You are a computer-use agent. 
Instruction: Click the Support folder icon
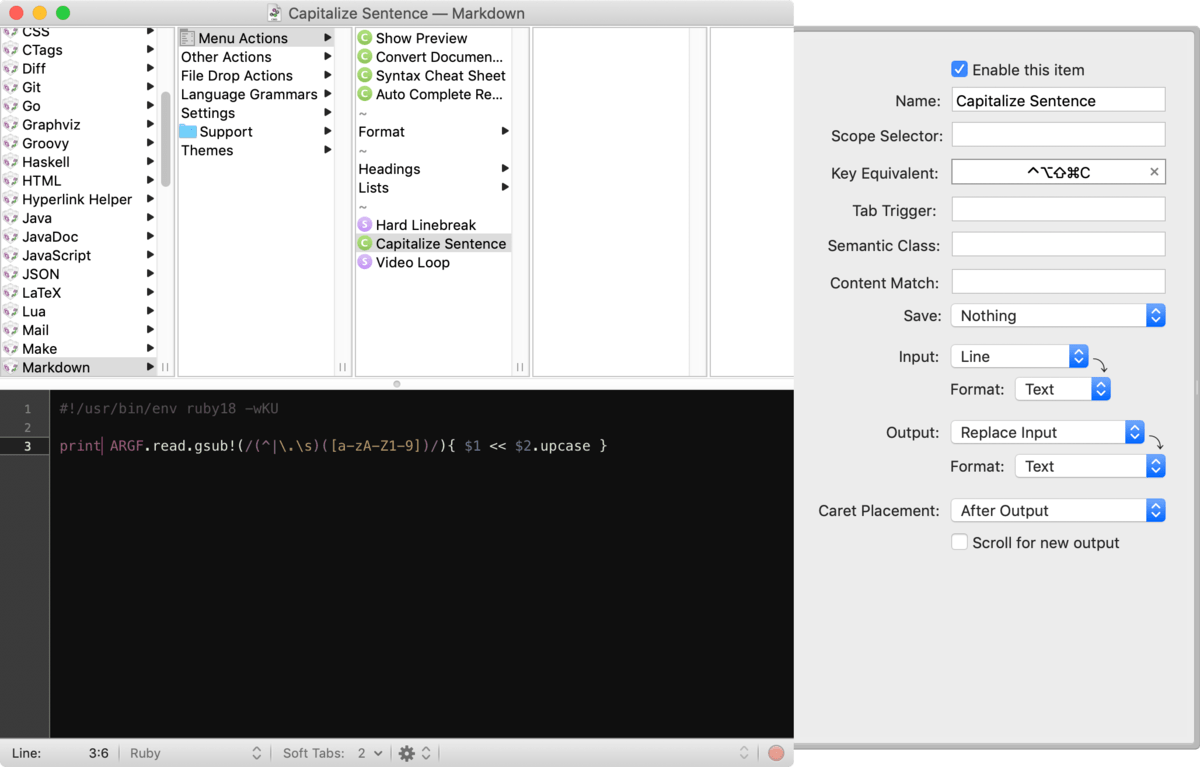pyautogui.click(x=188, y=131)
